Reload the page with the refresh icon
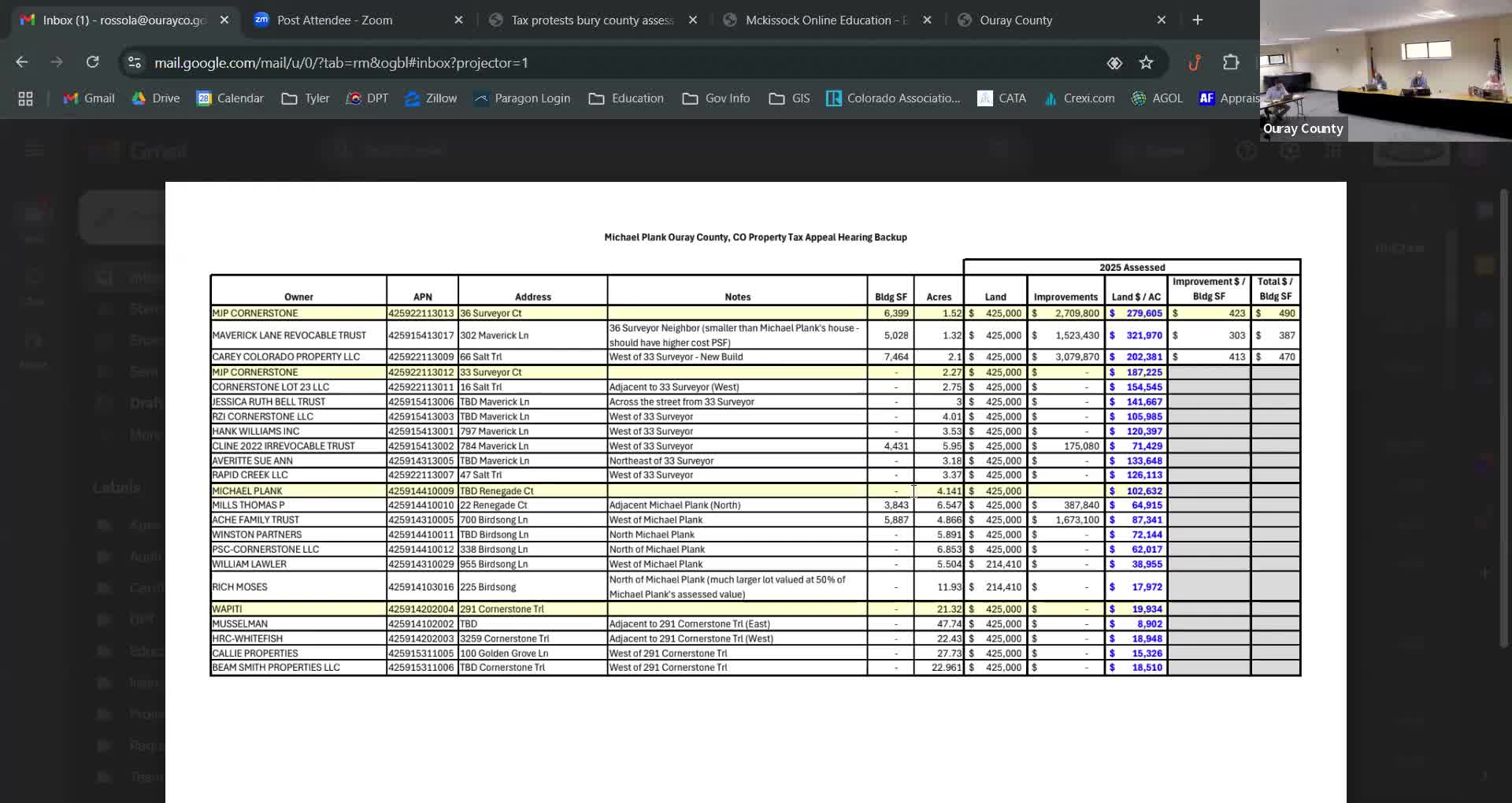Viewport: 1512px width, 803px height. click(93, 62)
